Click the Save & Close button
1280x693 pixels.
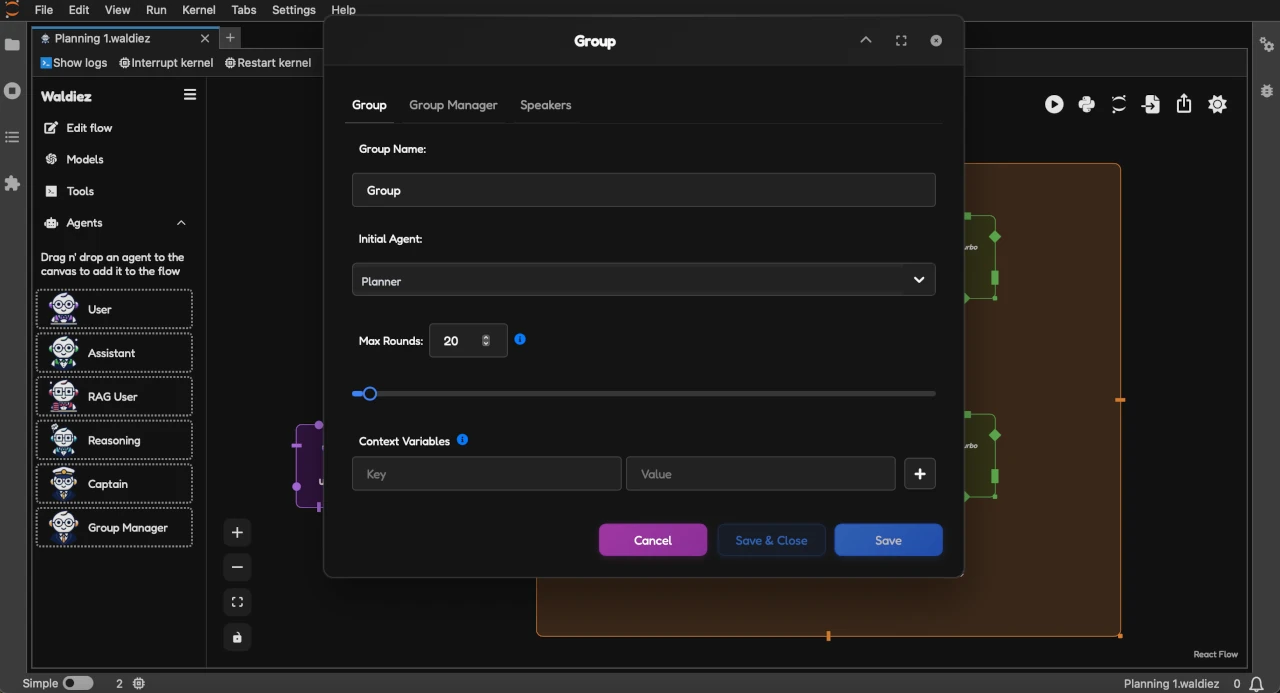[771, 540]
